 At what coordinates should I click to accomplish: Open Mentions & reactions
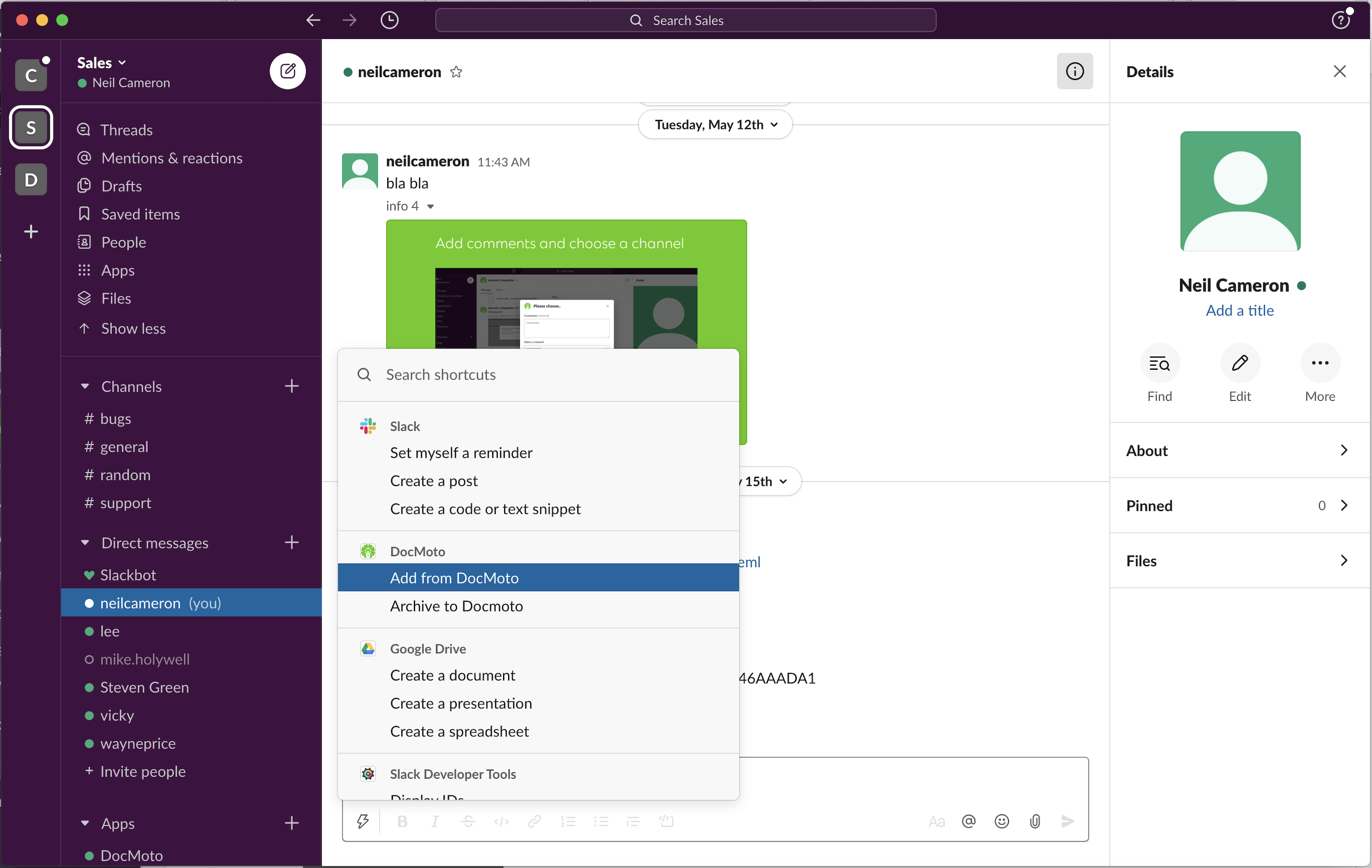(x=172, y=158)
